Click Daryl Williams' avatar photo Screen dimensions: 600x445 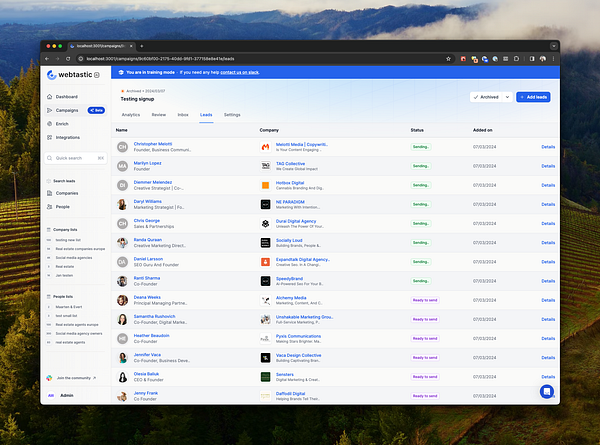(122, 204)
